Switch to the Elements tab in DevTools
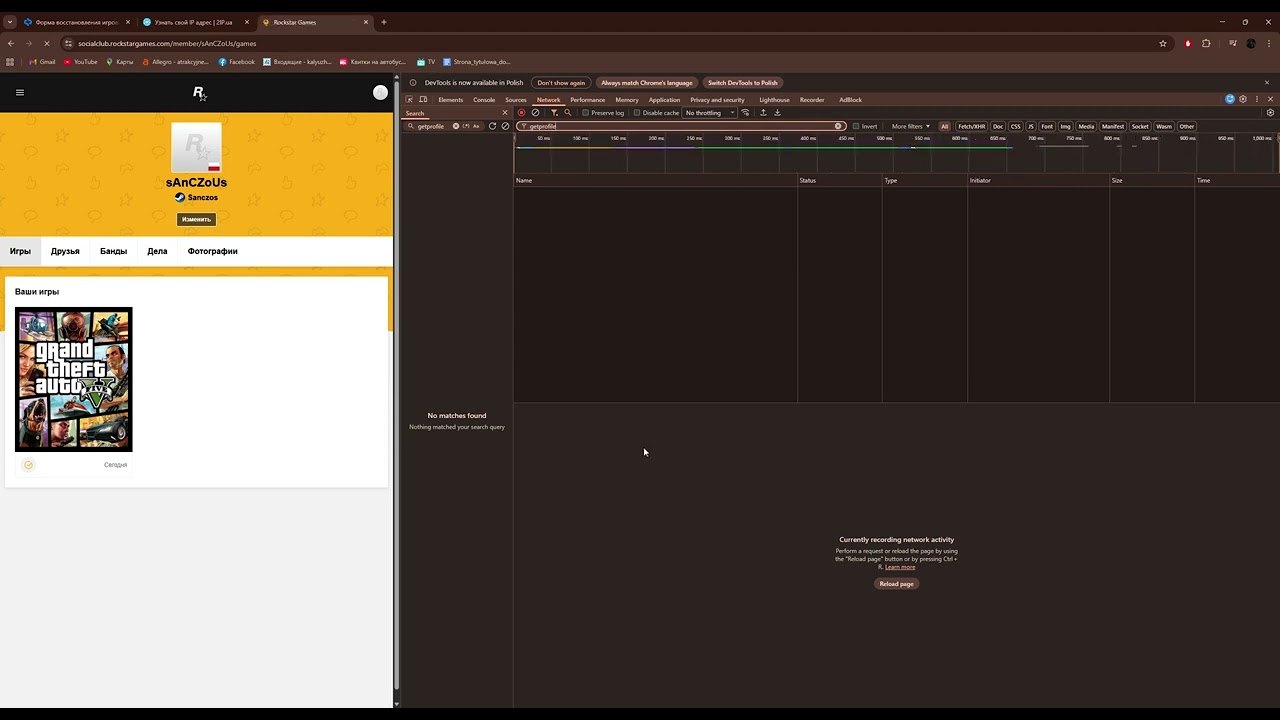Viewport: 1280px width, 720px height. coord(451,100)
